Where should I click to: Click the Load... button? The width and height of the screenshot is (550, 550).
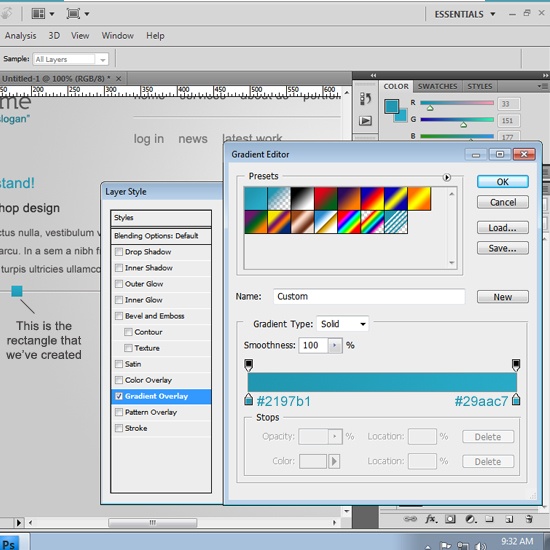[x=503, y=228]
